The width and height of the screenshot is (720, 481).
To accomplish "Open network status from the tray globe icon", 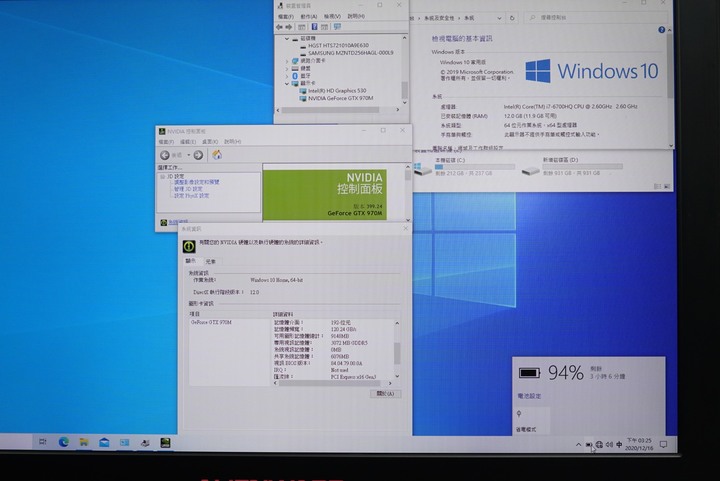I will pyautogui.click(x=599, y=444).
